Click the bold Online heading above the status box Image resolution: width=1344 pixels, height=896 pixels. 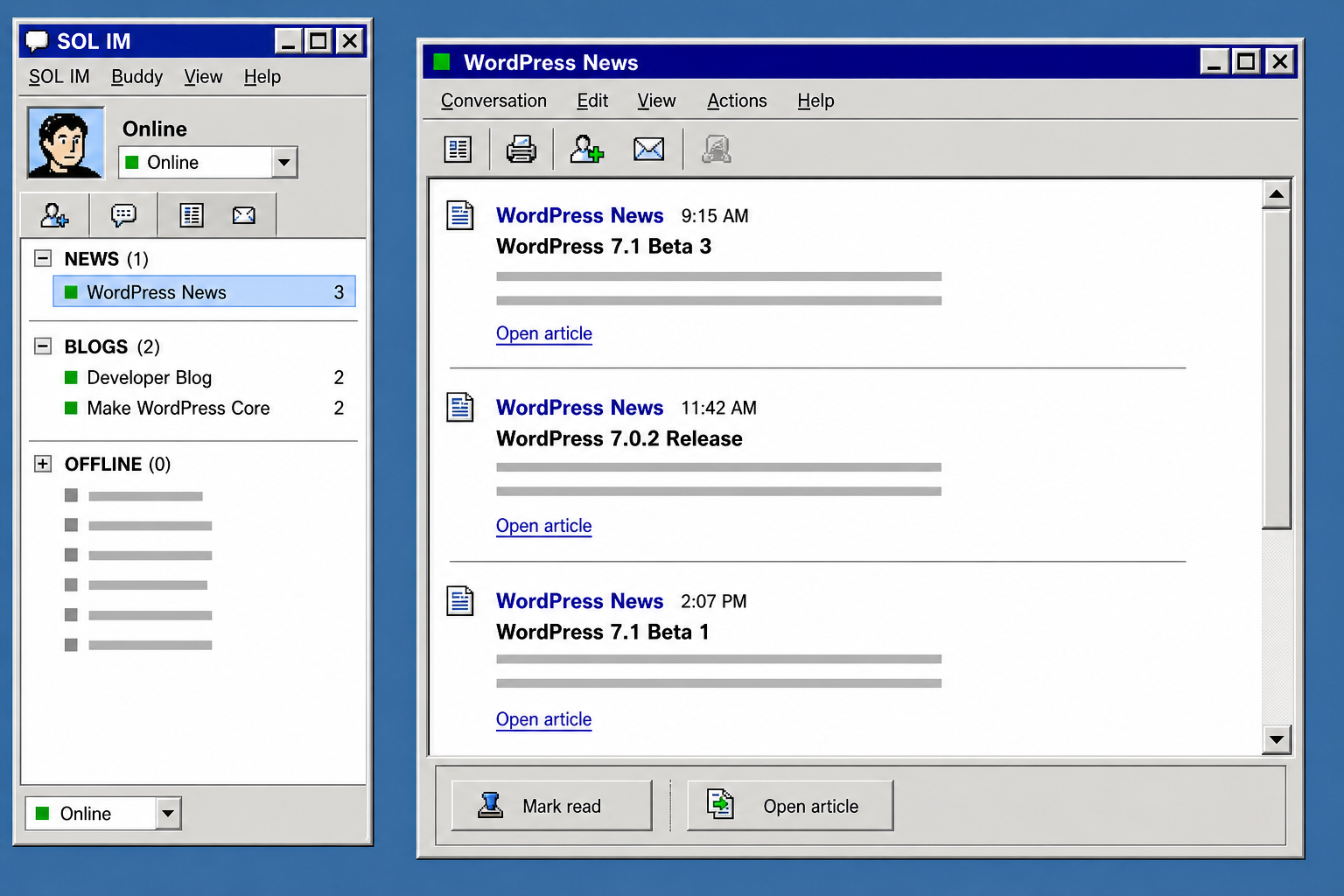pyautogui.click(x=155, y=129)
